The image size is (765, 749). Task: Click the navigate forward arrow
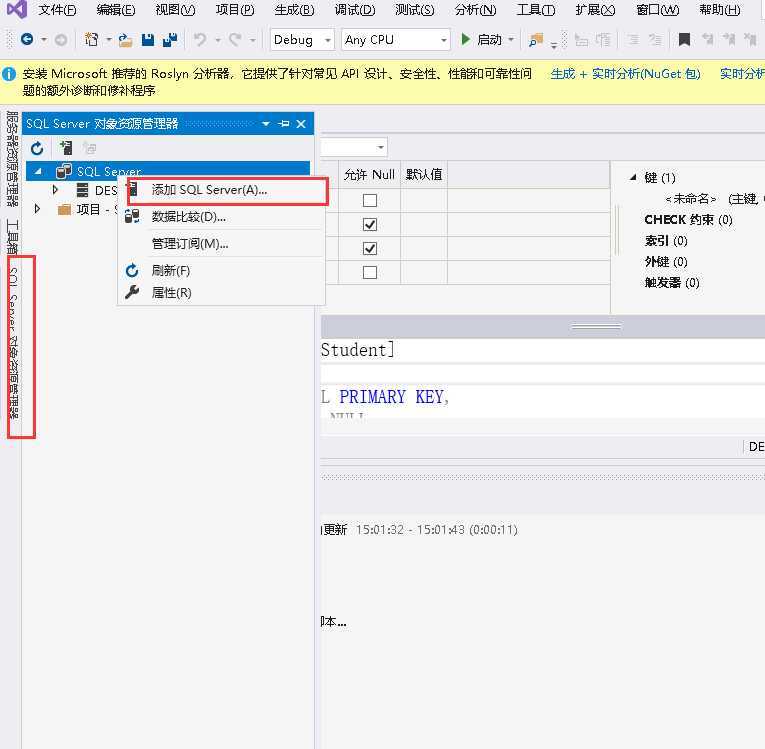click(x=60, y=40)
